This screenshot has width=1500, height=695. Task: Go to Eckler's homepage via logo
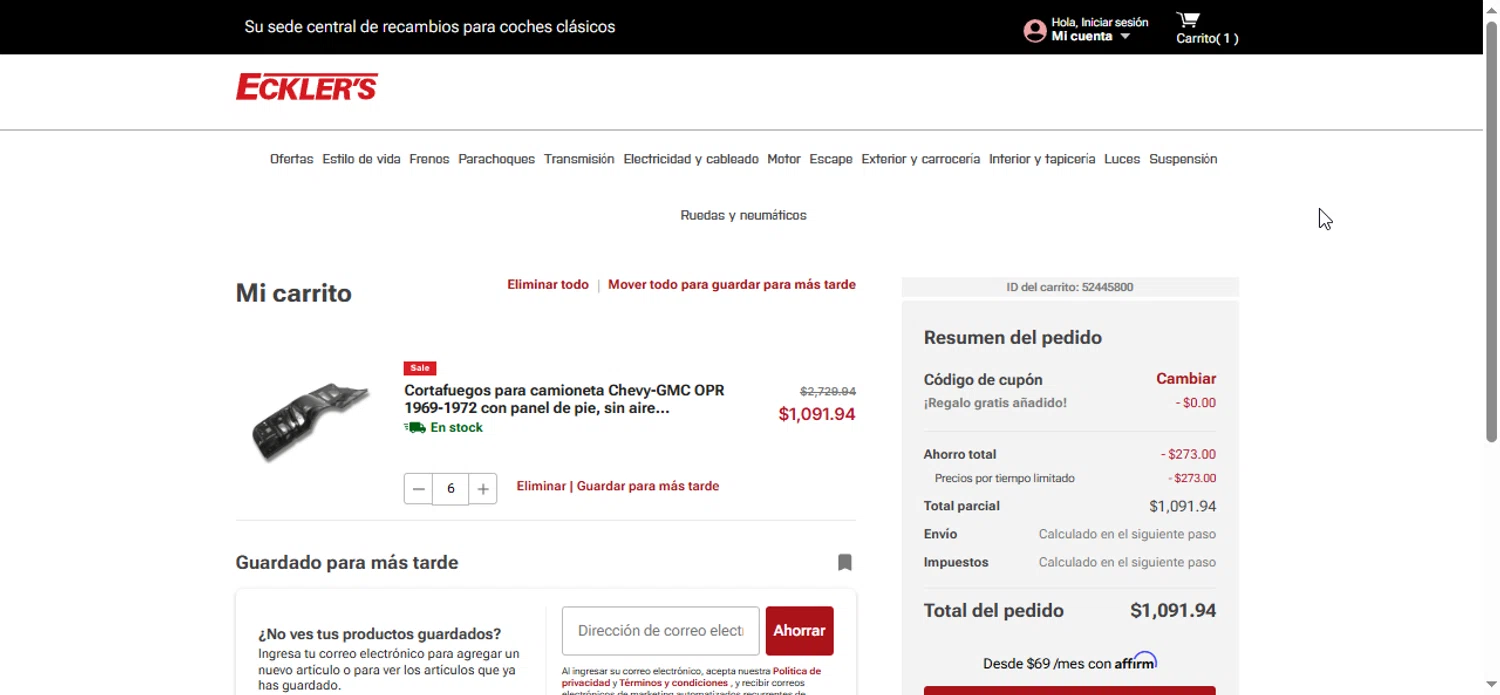coord(306,87)
